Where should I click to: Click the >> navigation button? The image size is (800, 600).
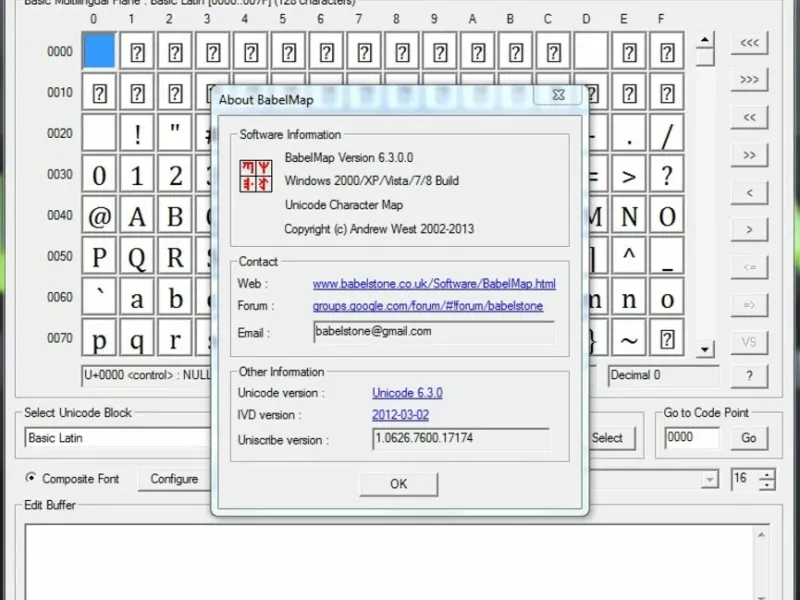(749, 156)
